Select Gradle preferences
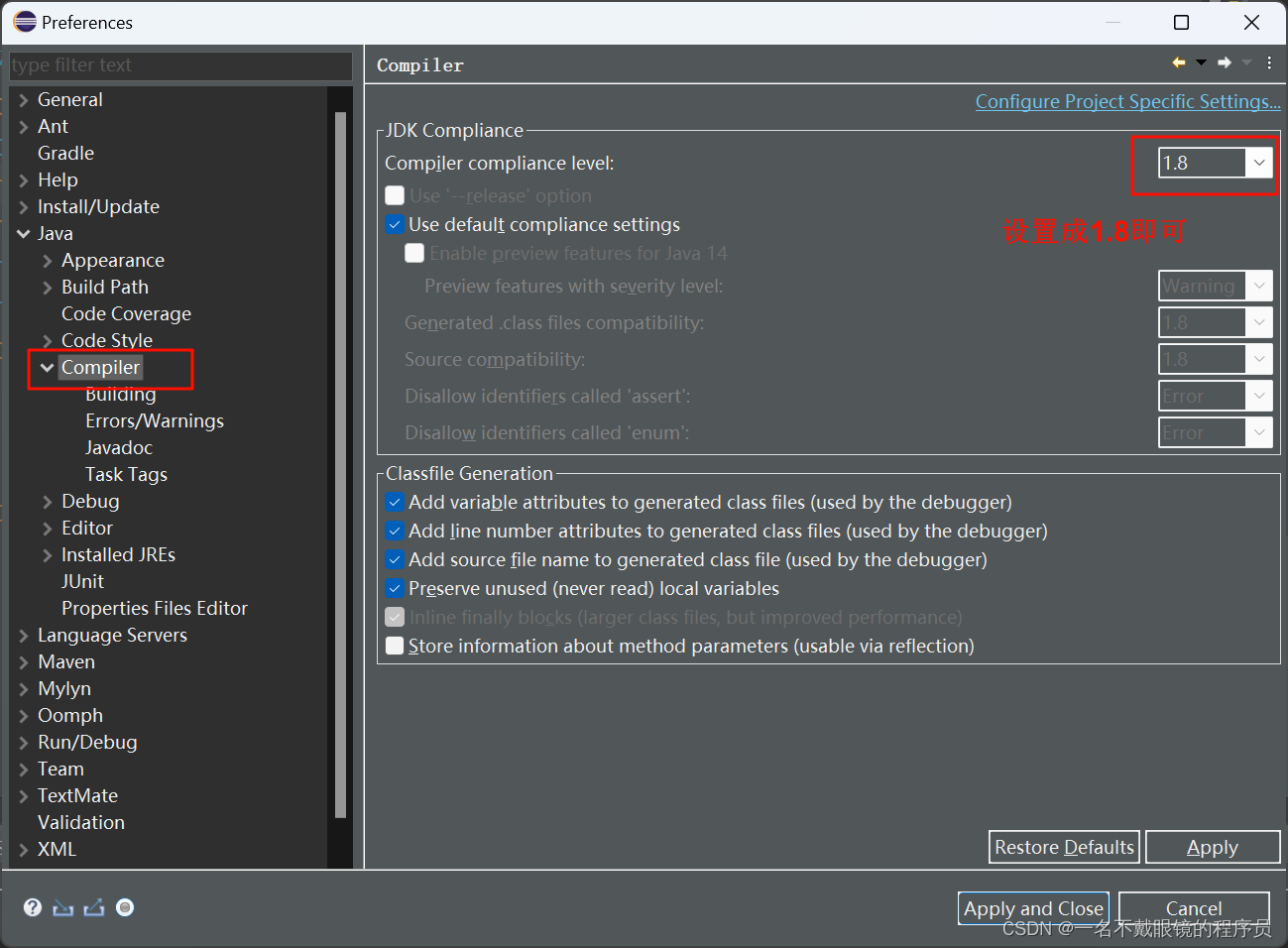 pos(65,153)
